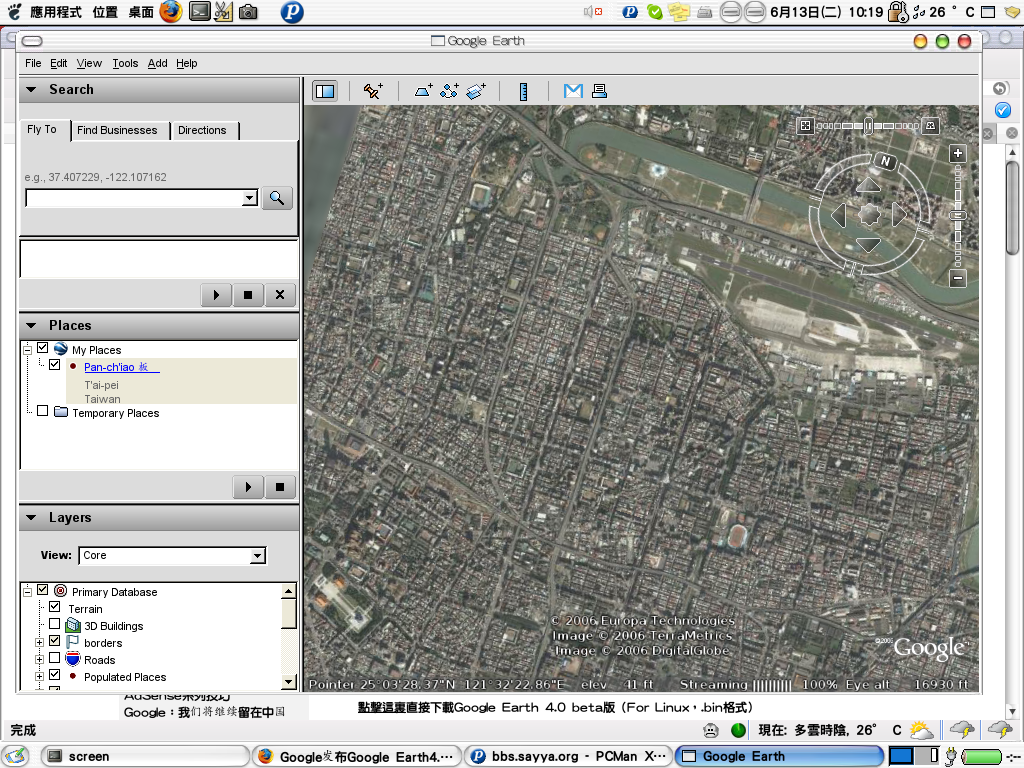Tilt the view toward horizon icon
1024x768 pixels.
(931, 125)
